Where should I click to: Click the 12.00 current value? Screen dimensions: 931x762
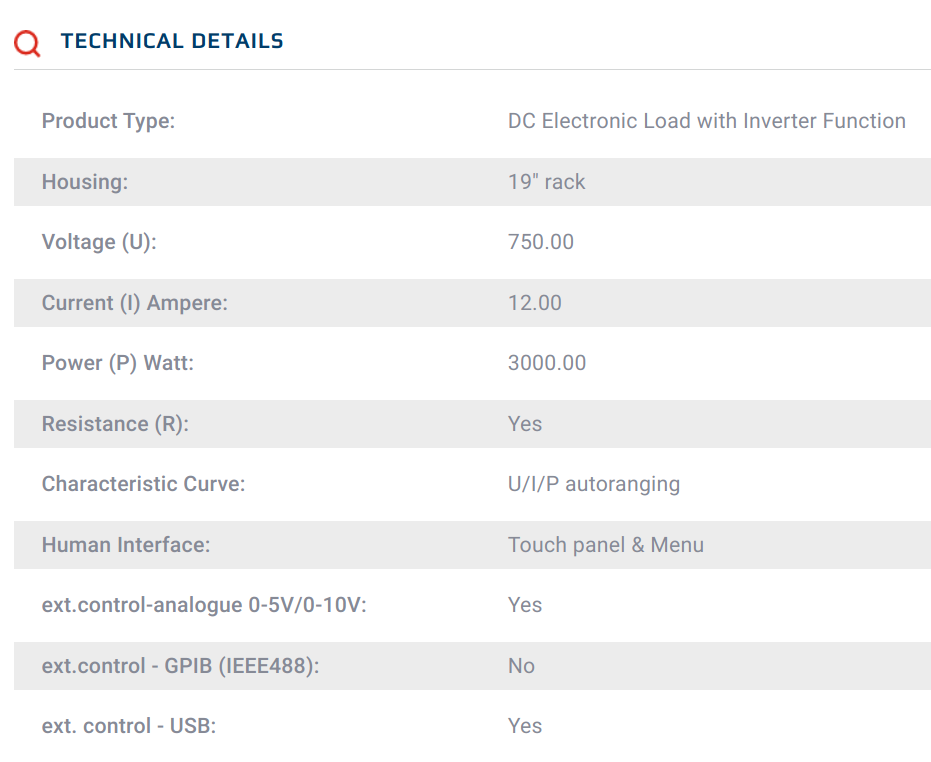[x=534, y=303]
